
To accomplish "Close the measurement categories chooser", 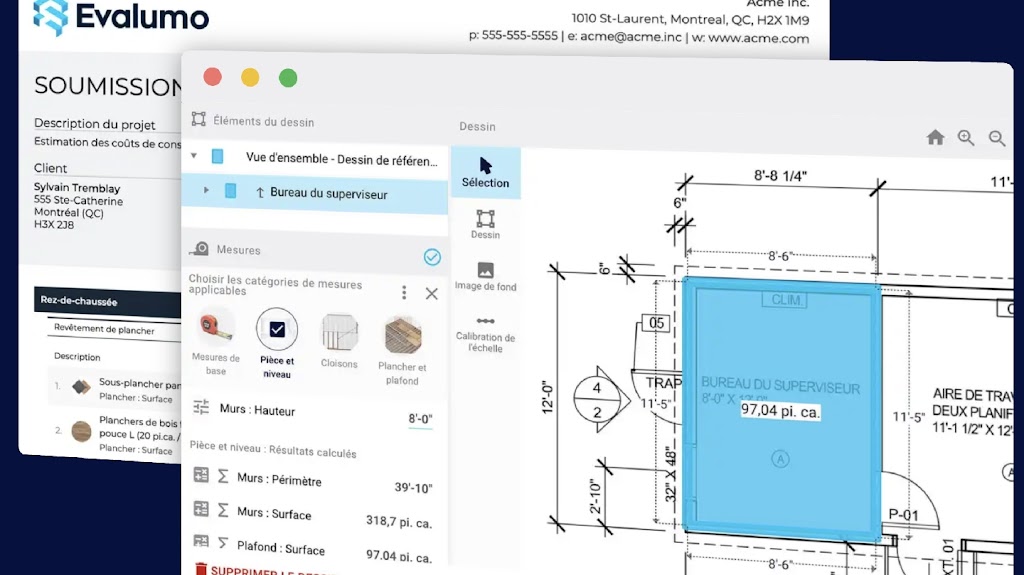I will (432, 293).
